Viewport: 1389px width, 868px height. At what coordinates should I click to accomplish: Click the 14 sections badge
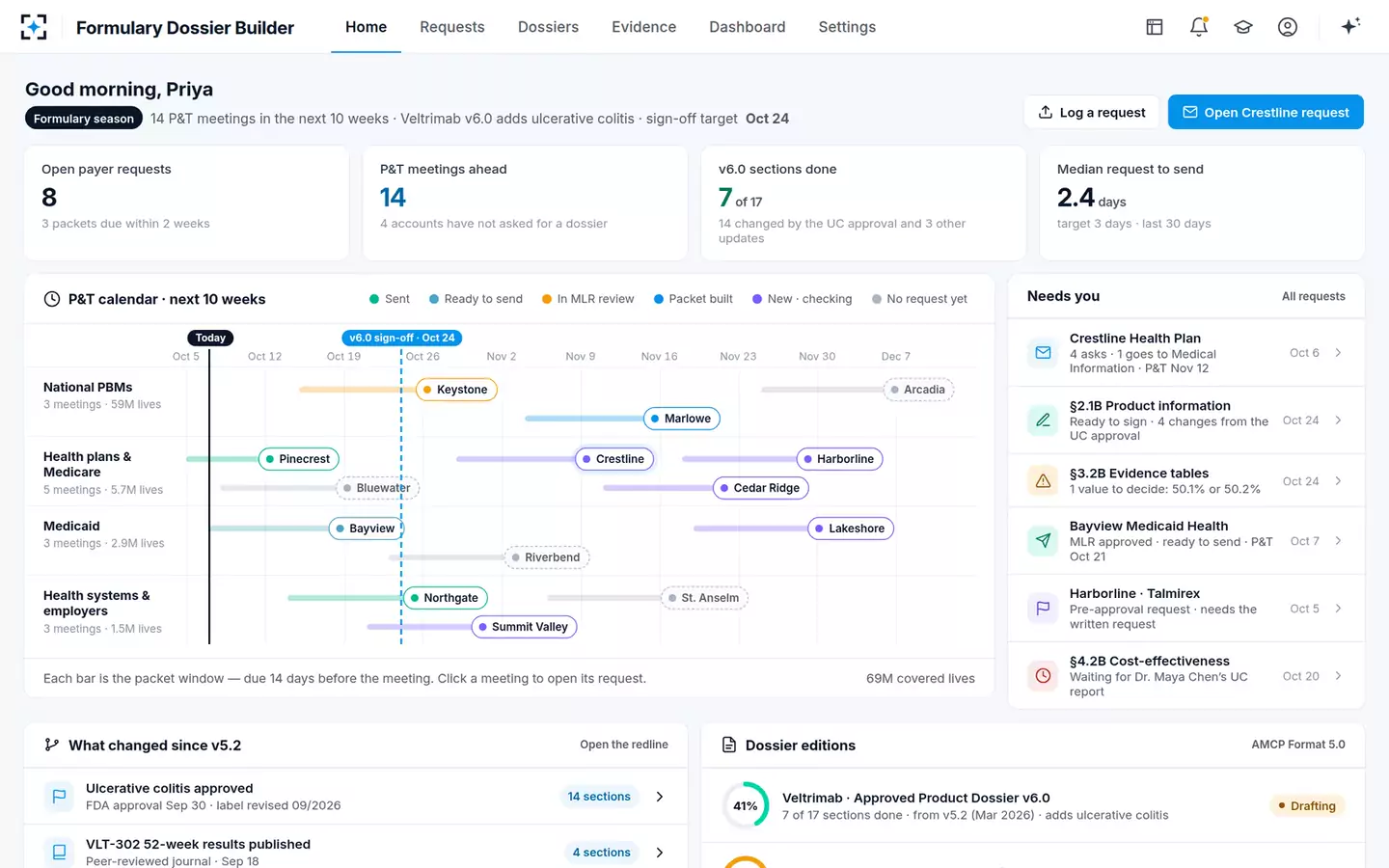[x=599, y=797]
